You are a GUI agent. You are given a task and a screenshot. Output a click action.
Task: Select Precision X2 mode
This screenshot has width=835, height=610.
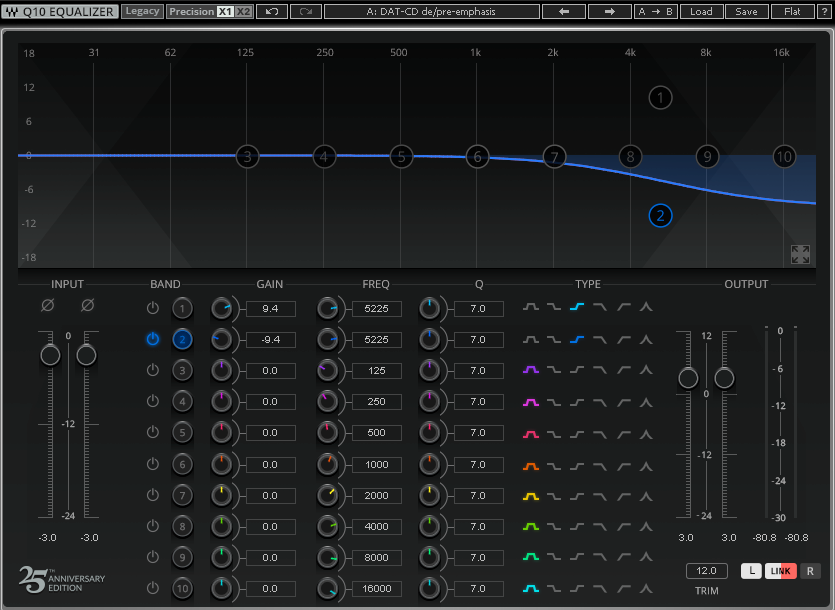243,11
